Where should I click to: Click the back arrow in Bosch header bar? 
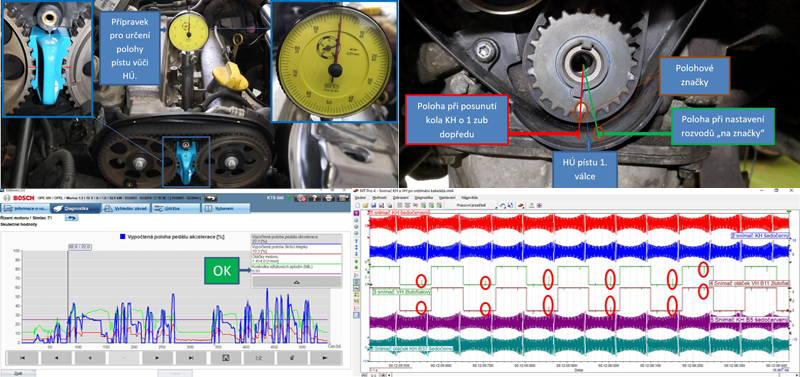[211, 198]
